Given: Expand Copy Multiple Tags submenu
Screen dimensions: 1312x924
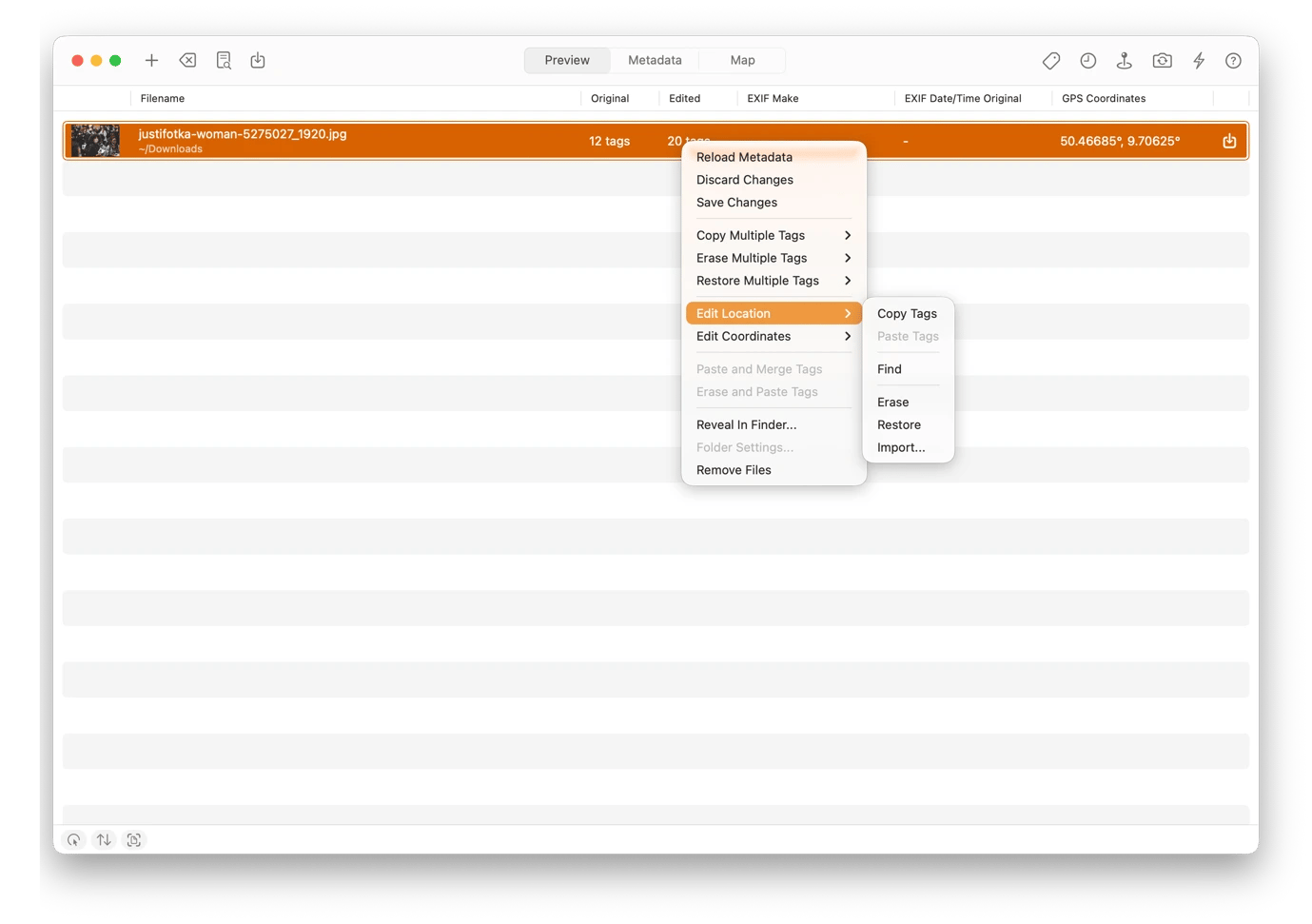Looking at the screenshot, I should tap(773, 235).
